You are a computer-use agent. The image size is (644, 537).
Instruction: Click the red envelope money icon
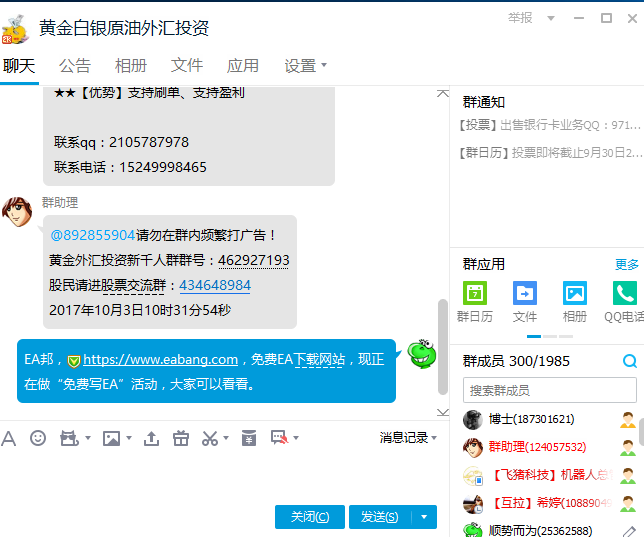click(248, 438)
